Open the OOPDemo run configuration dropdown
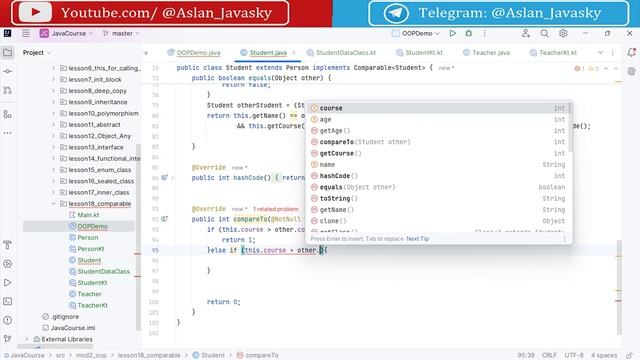 tap(416, 33)
